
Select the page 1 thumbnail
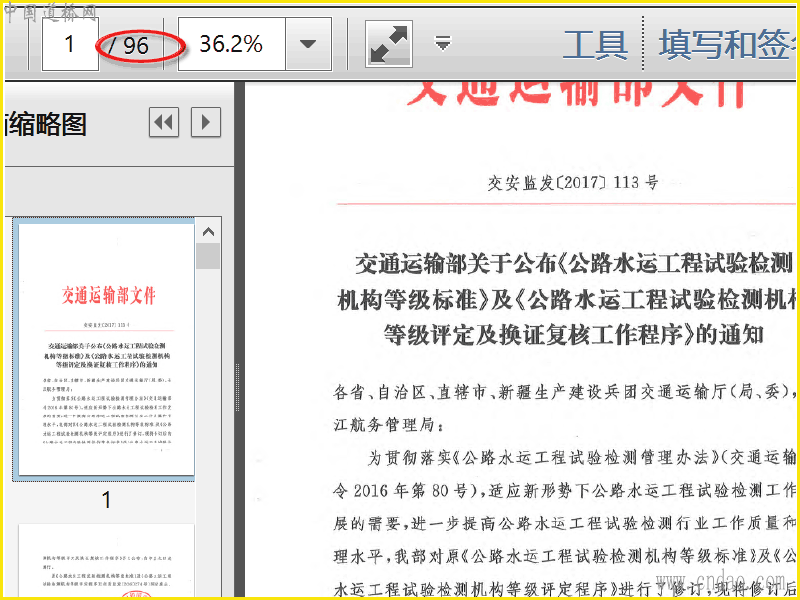(x=107, y=349)
